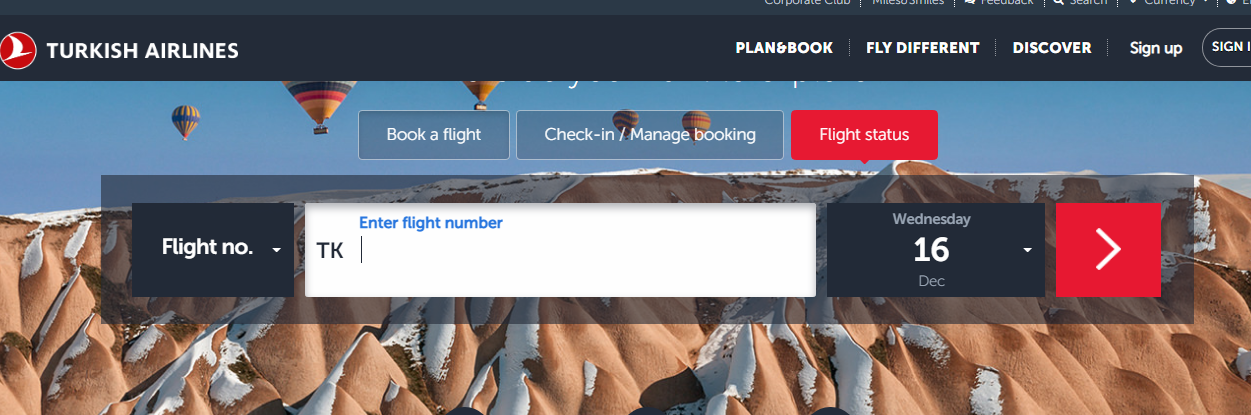Open the PLAN&BOOK menu
Viewport: 1251px width, 415px height.
784,48
